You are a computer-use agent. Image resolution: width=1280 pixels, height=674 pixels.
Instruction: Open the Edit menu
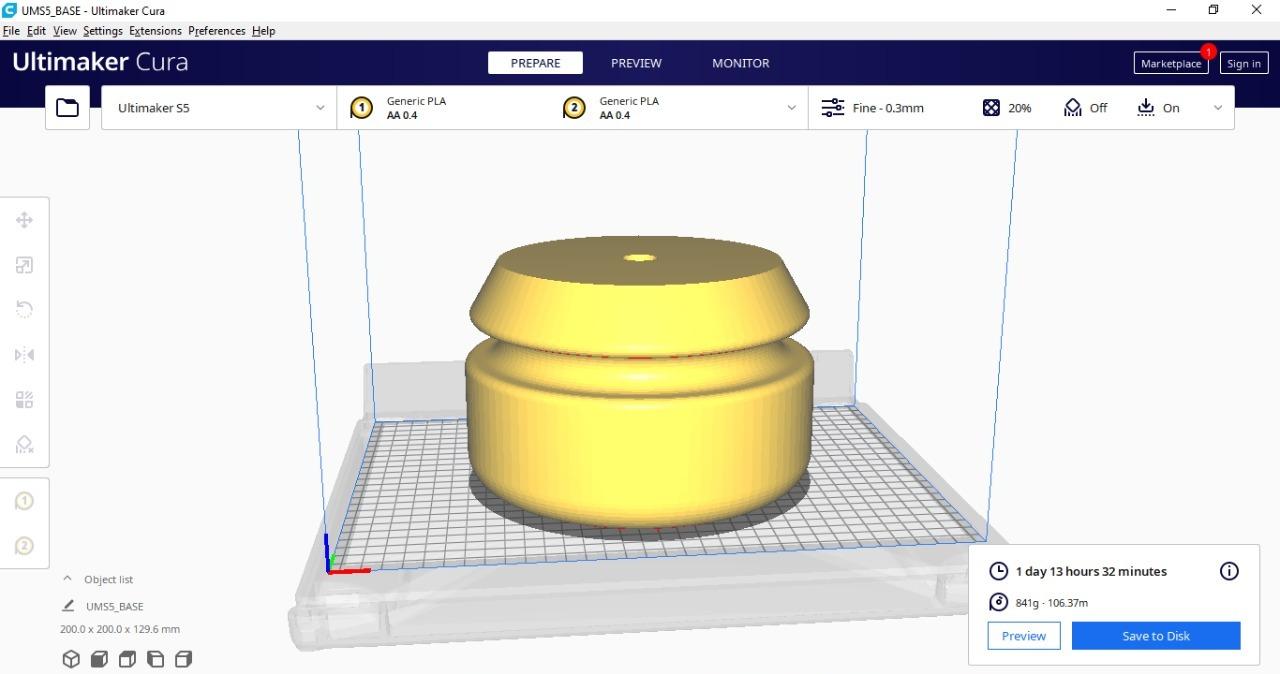(x=36, y=31)
